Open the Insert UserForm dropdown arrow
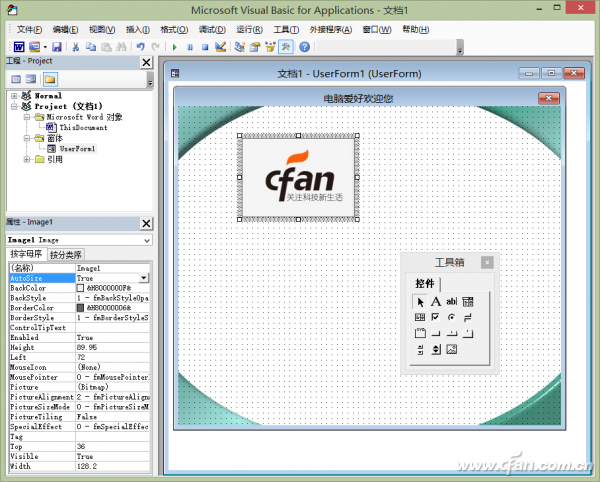Screen dimensions: 600x482 [45, 47]
